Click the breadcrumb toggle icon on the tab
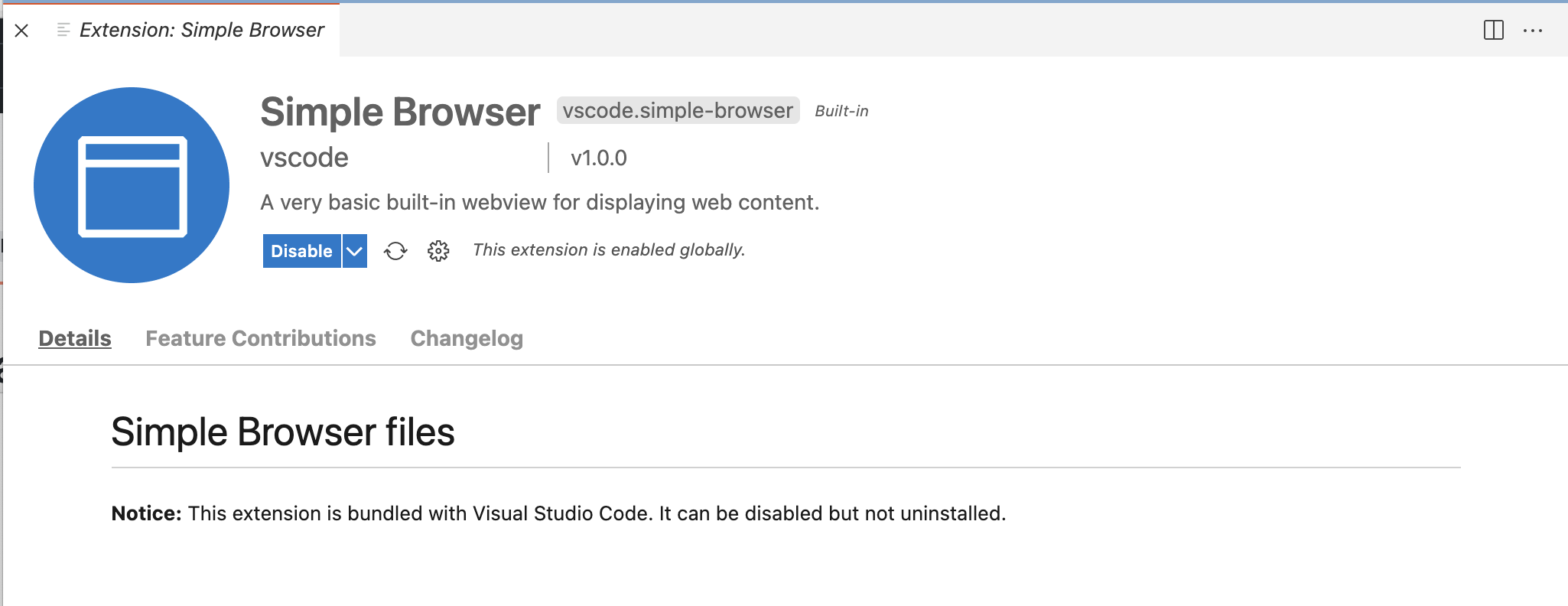The image size is (1568, 606). click(x=62, y=31)
